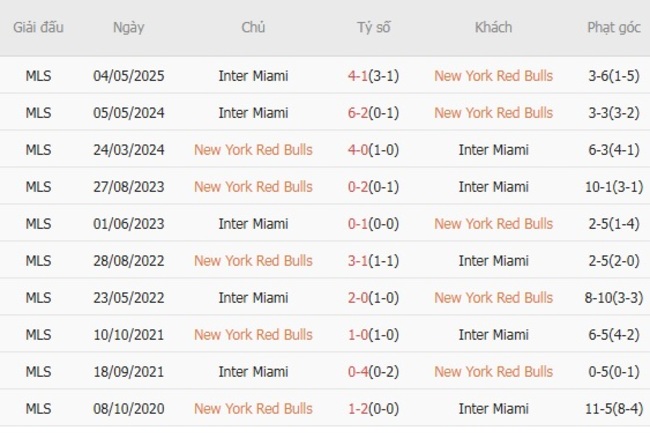
Task: Open the 3-1 score of the 28/08/2022 match
Action: pos(358,261)
